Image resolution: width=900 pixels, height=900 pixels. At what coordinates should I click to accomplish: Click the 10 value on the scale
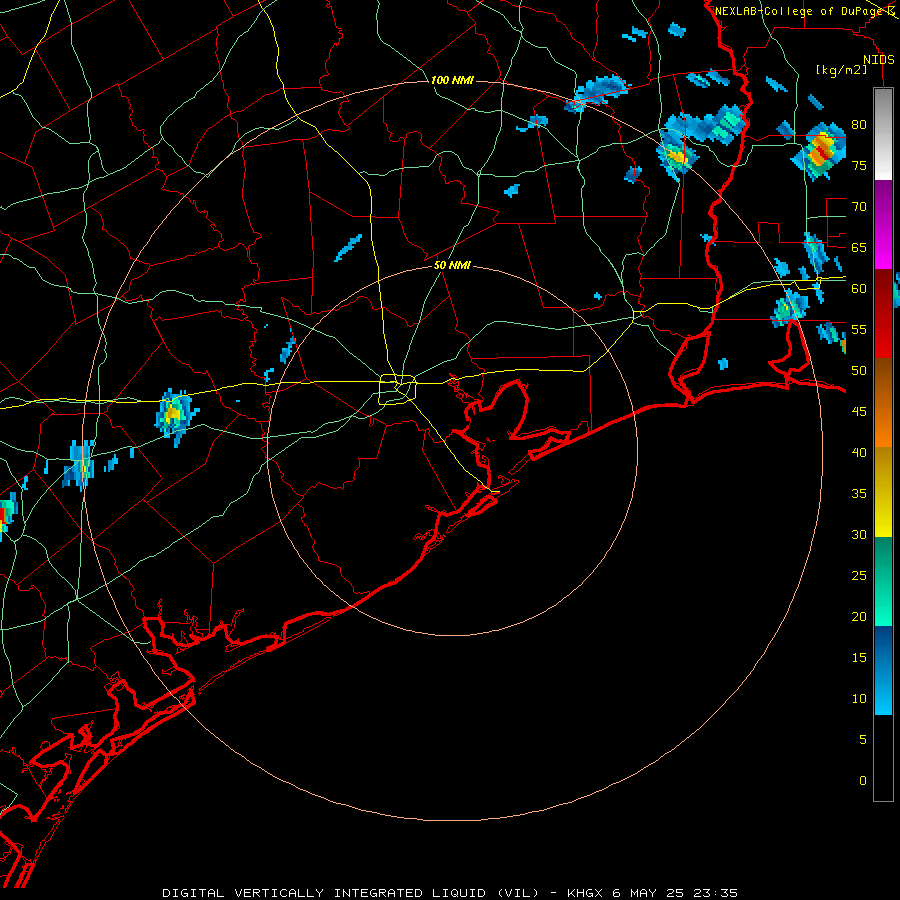pyautogui.click(x=859, y=699)
